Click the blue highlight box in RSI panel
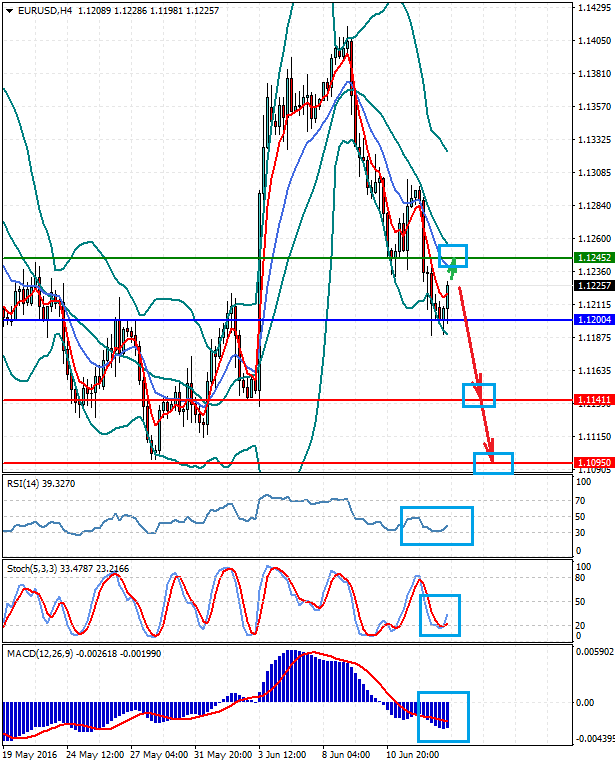 click(436, 526)
